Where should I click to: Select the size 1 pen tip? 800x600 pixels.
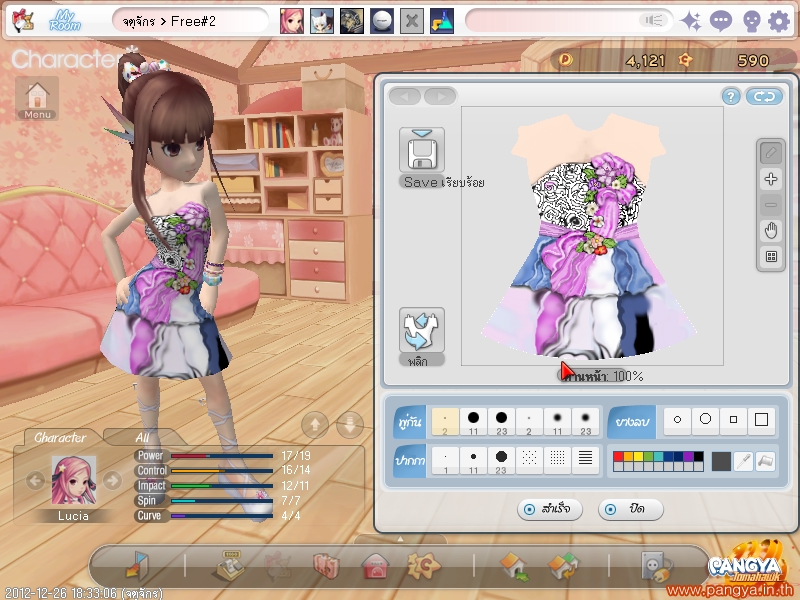(445, 460)
